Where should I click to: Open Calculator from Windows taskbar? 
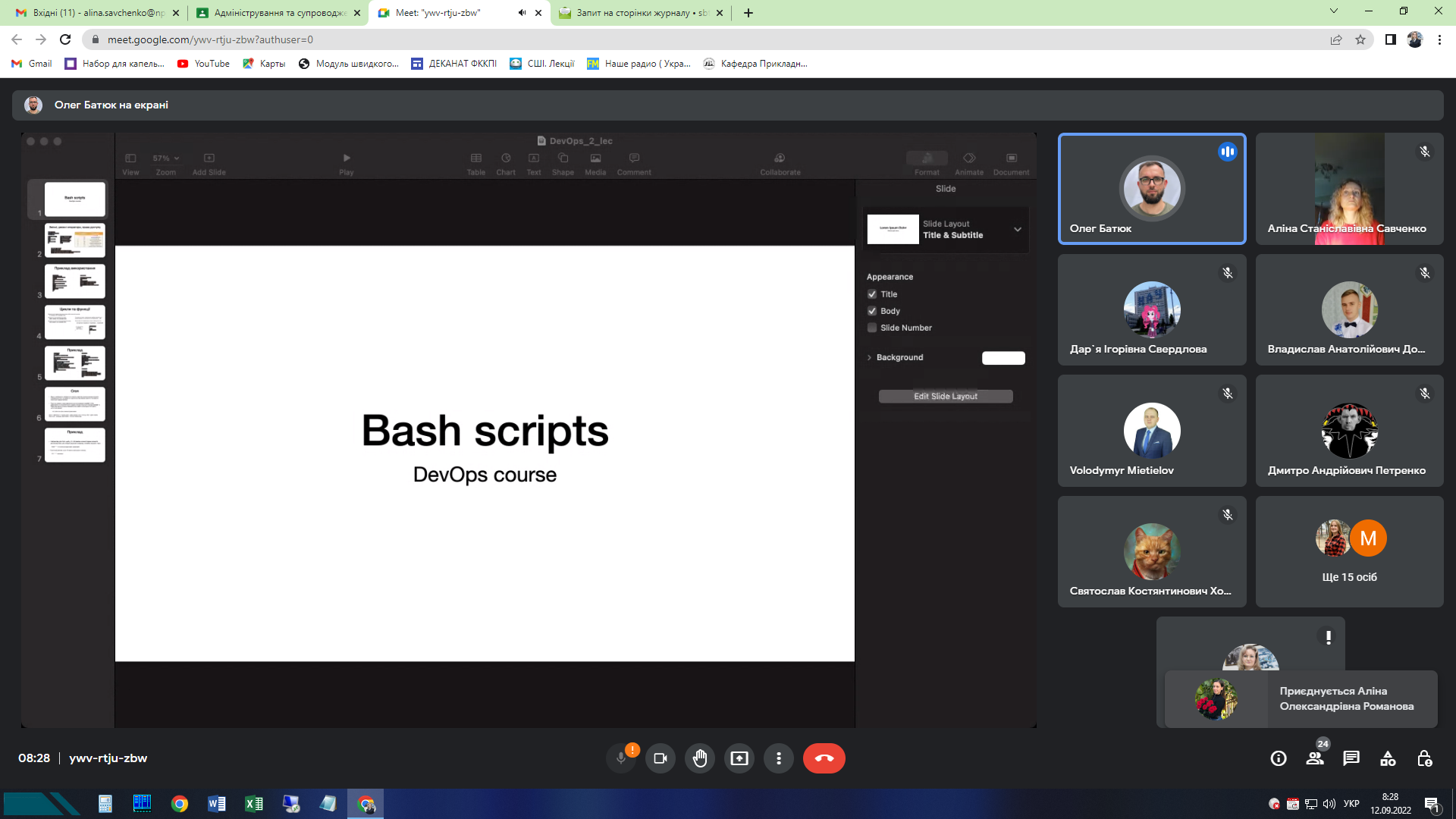point(105,804)
